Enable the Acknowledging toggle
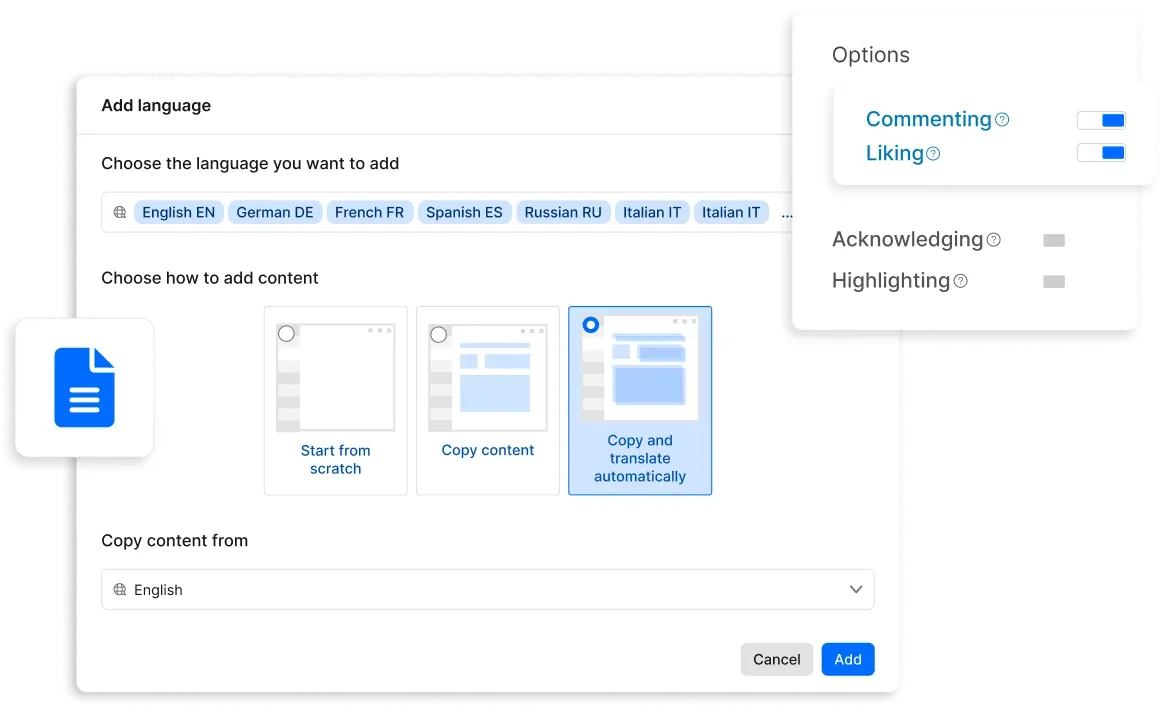Image resolution: width=1170 pixels, height=714 pixels. tap(1054, 240)
